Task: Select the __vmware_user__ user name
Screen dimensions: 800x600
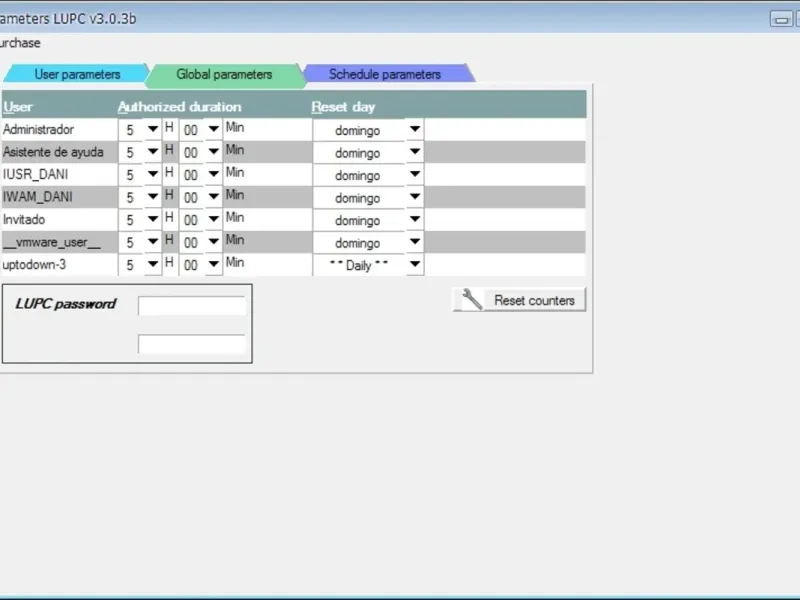Action: pyautogui.click(x=52, y=242)
